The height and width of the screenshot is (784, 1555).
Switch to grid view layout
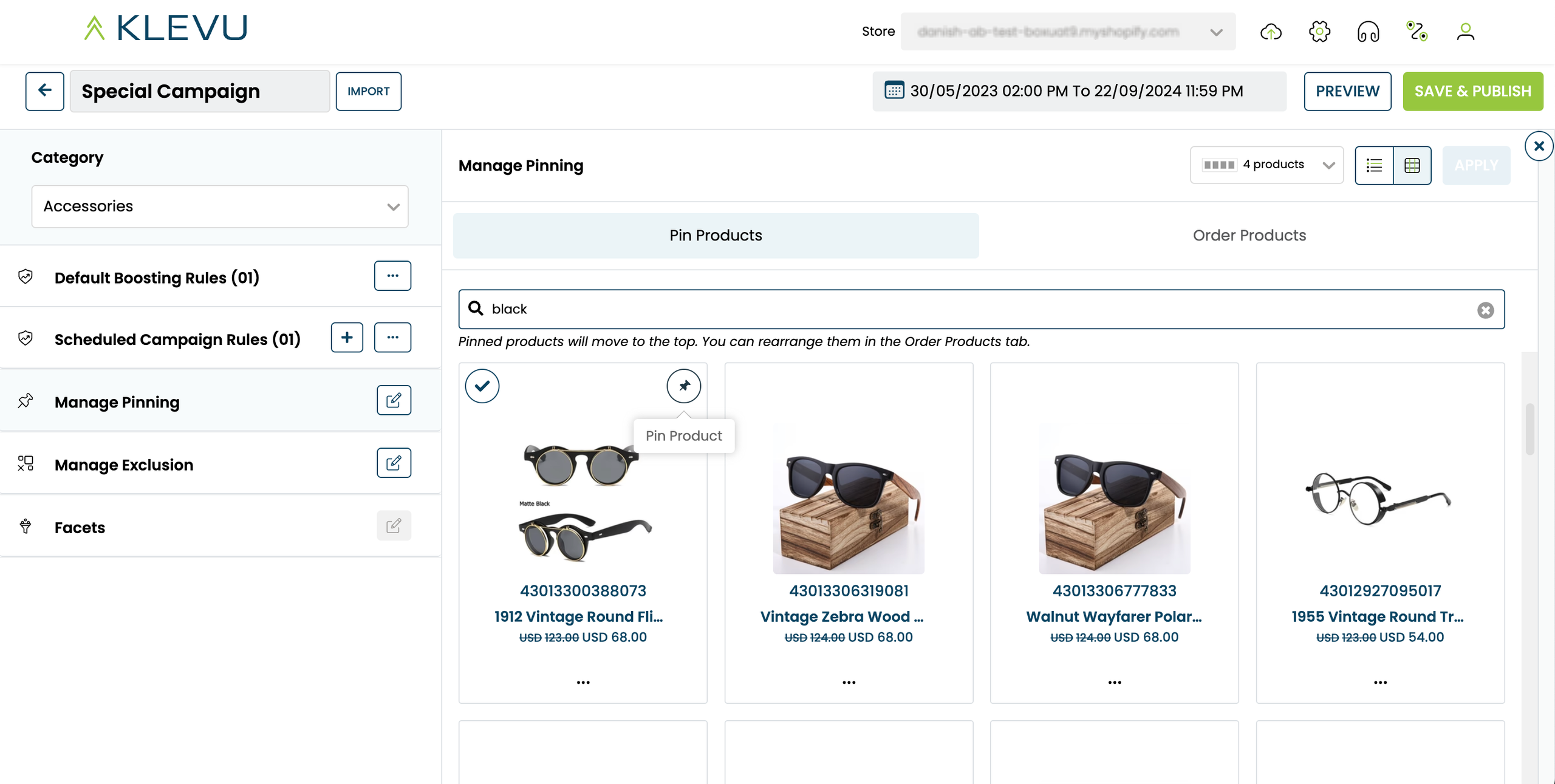point(1412,165)
